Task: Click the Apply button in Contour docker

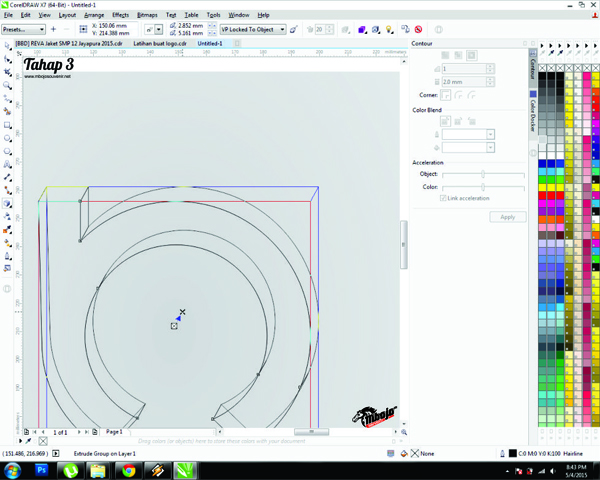Action: (x=507, y=216)
